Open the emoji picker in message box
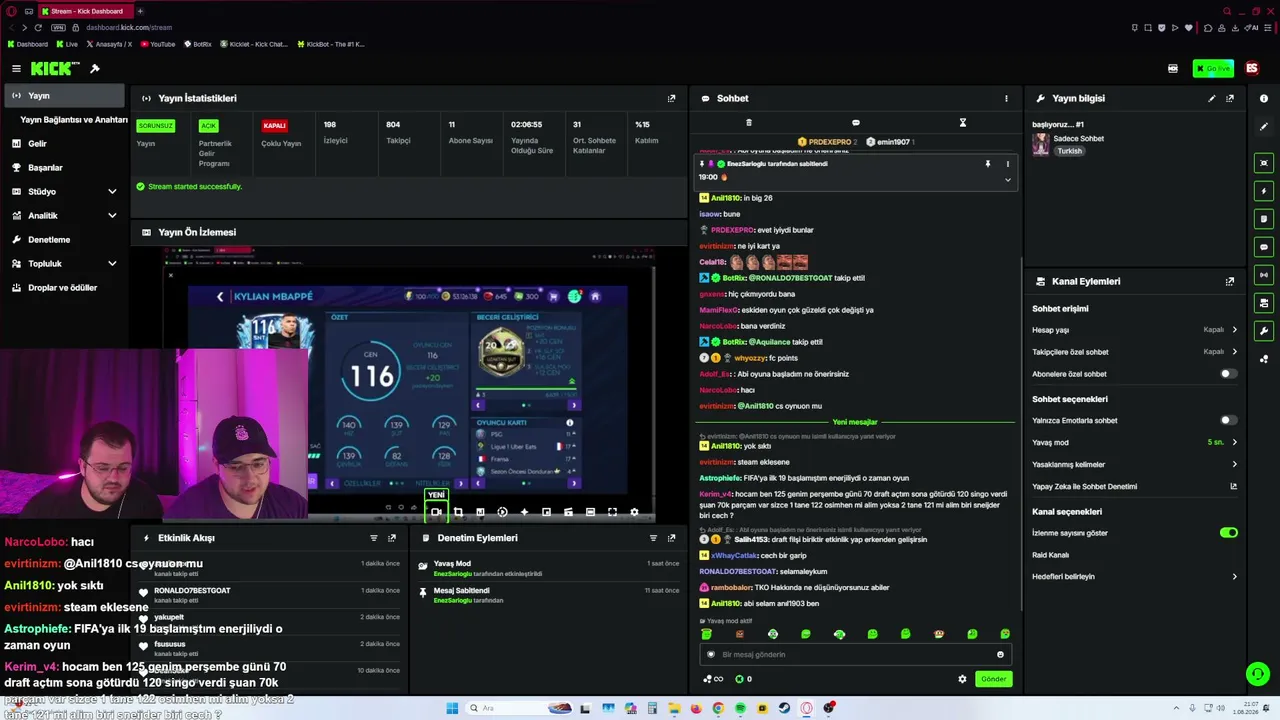Image resolution: width=1280 pixels, height=720 pixels. 1000,655
